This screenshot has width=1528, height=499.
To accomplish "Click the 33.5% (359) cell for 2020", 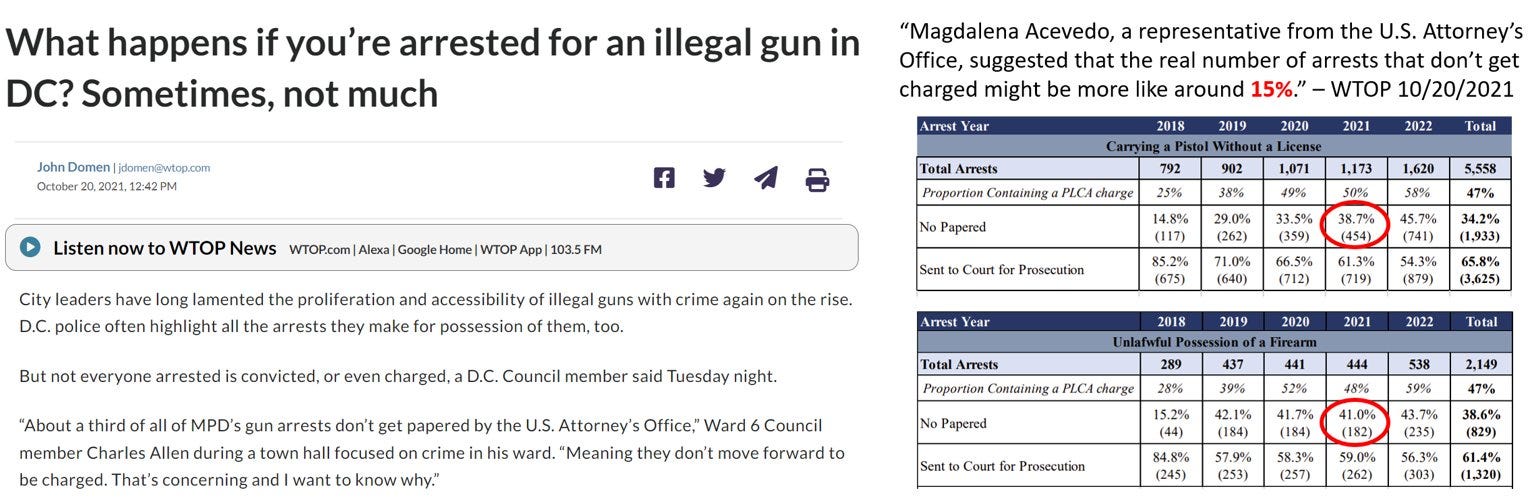I will click(1294, 227).
